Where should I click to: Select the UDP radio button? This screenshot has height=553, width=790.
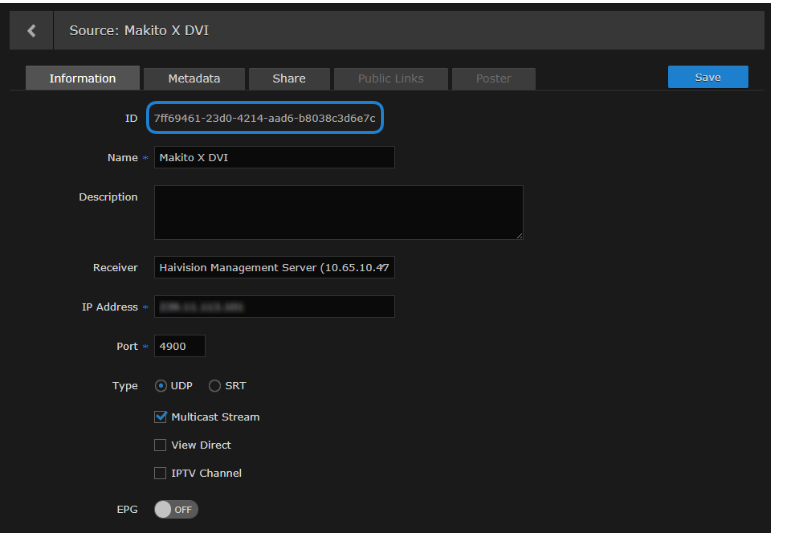[161, 386]
